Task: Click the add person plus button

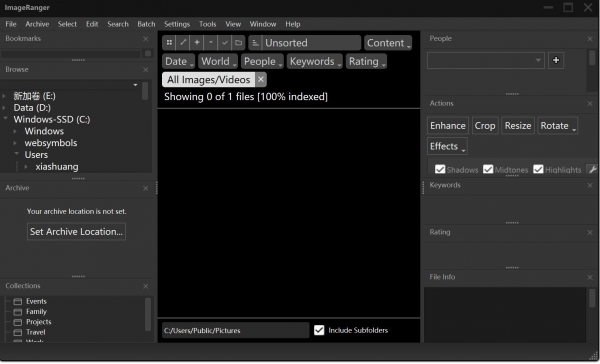Action: [x=556, y=60]
